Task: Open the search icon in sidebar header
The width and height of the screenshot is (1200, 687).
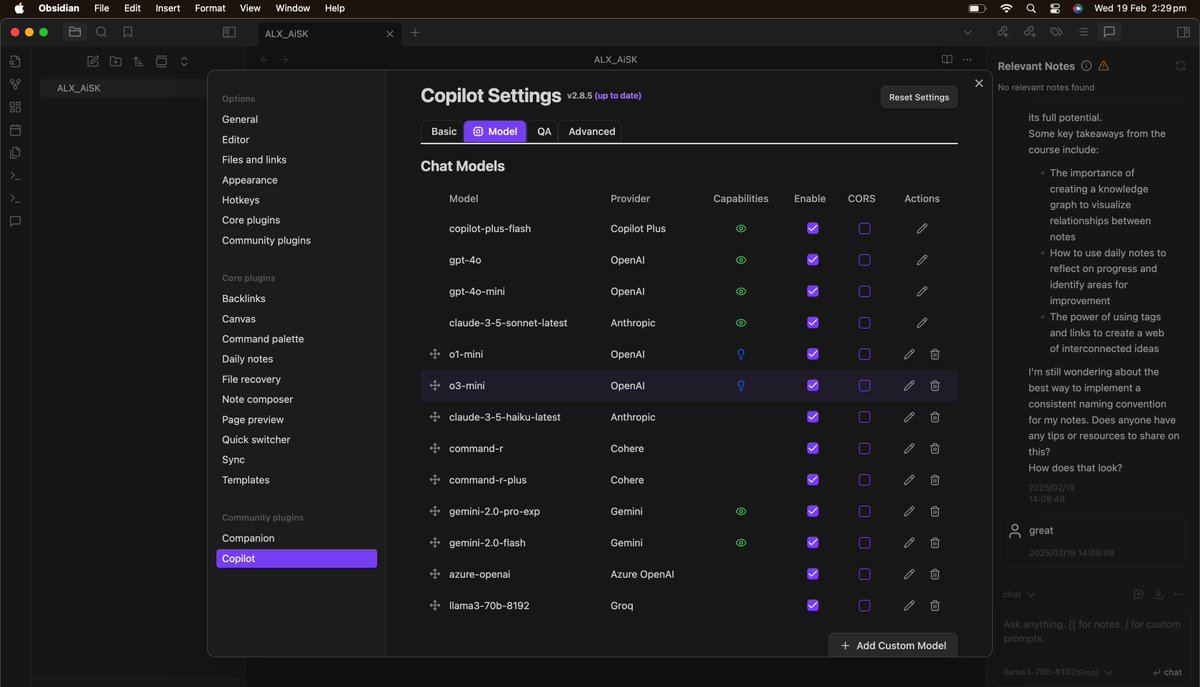Action: [101, 32]
